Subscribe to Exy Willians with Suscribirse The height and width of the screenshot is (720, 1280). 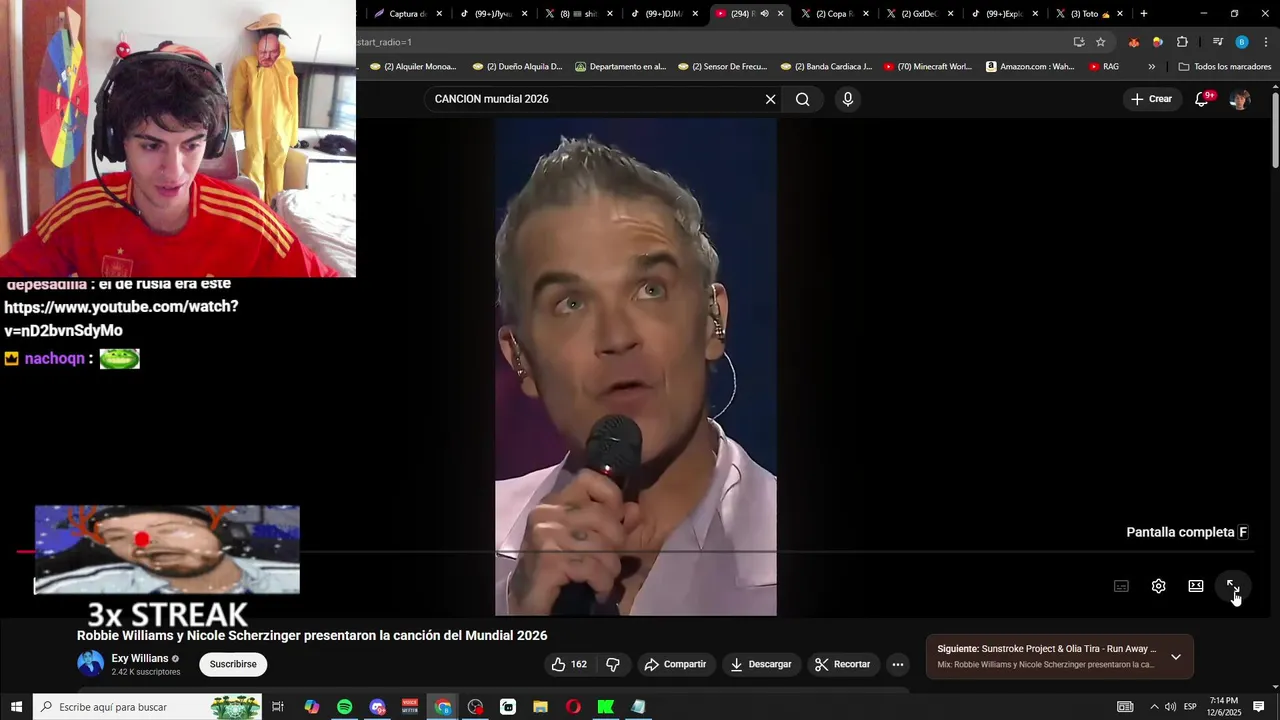pyautogui.click(x=233, y=664)
